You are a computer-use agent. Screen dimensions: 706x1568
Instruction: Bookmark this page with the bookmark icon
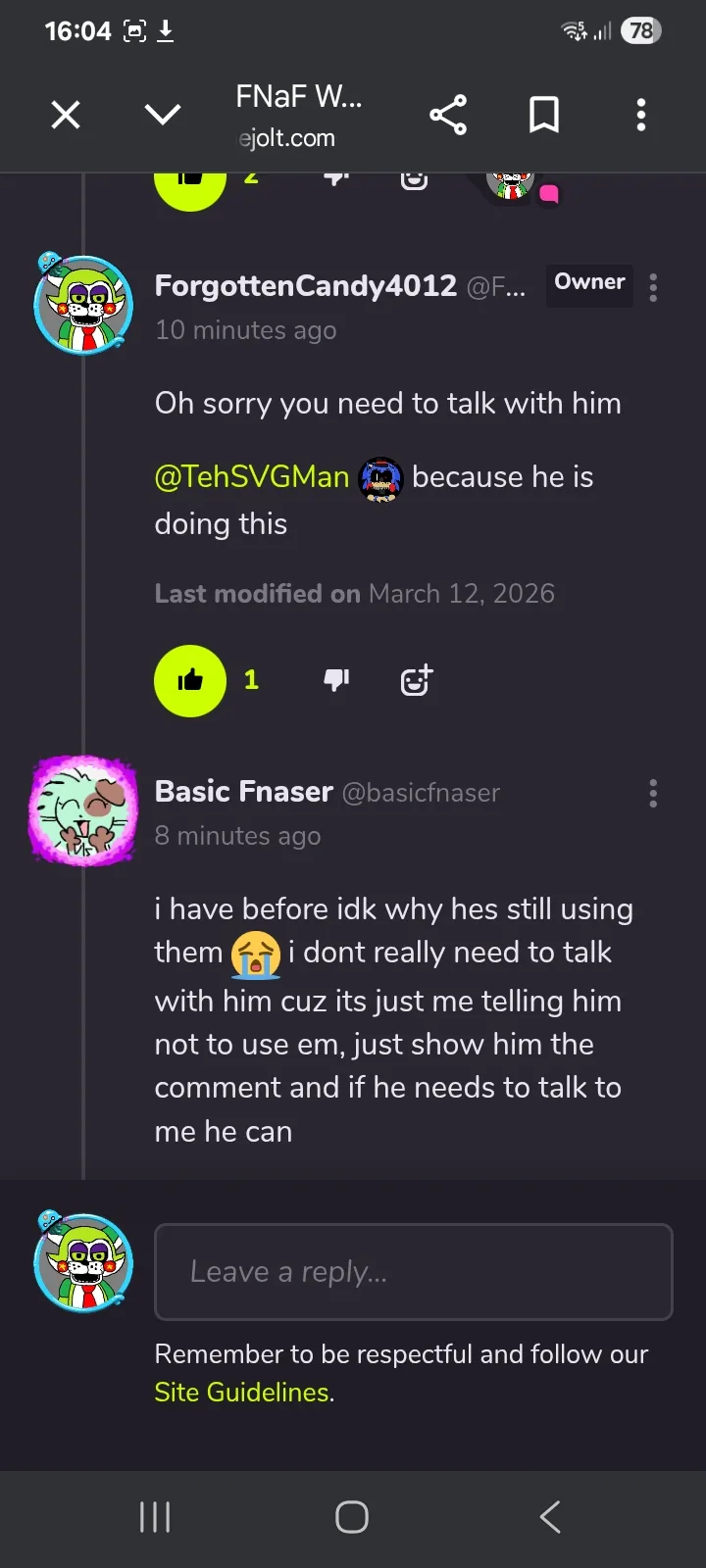(544, 116)
